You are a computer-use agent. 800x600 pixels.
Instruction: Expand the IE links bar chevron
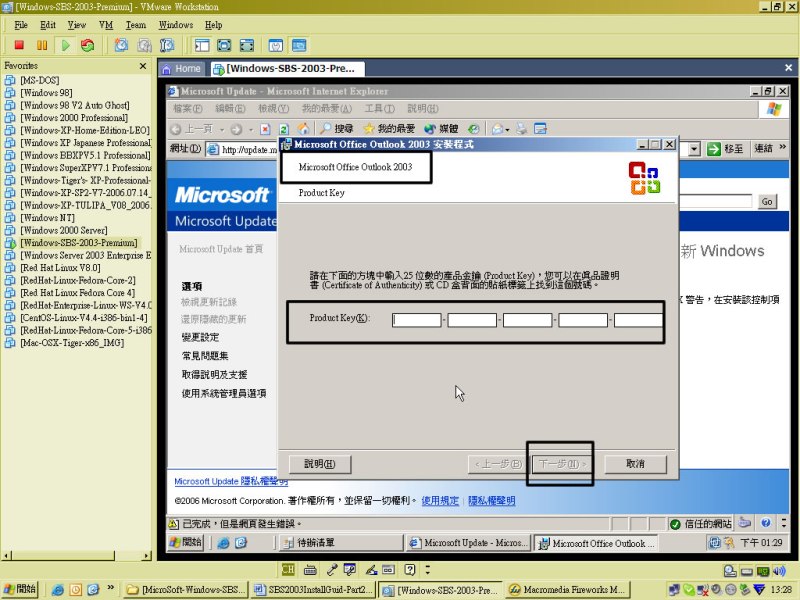783,147
